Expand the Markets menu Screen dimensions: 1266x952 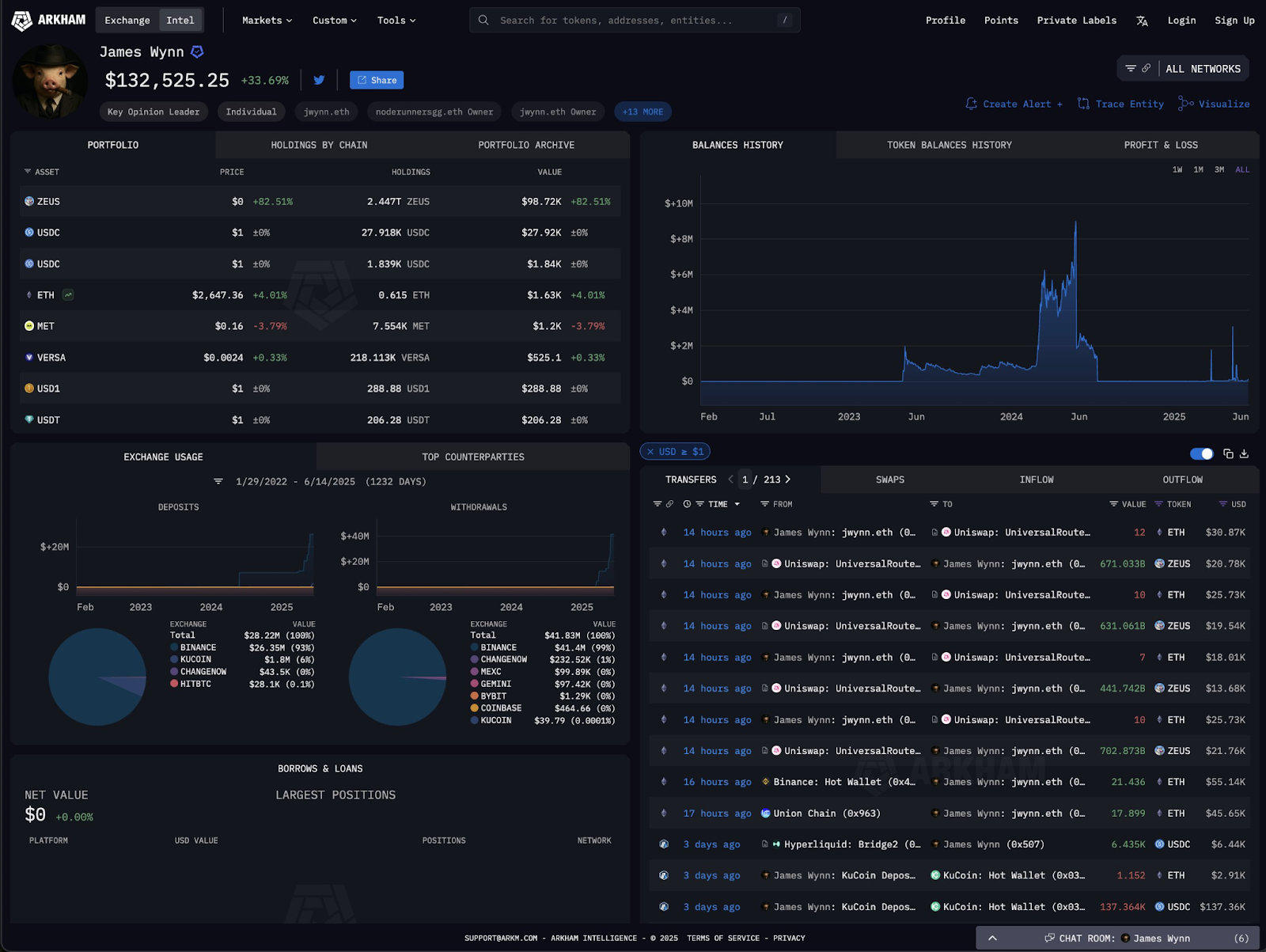tap(266, 21)
